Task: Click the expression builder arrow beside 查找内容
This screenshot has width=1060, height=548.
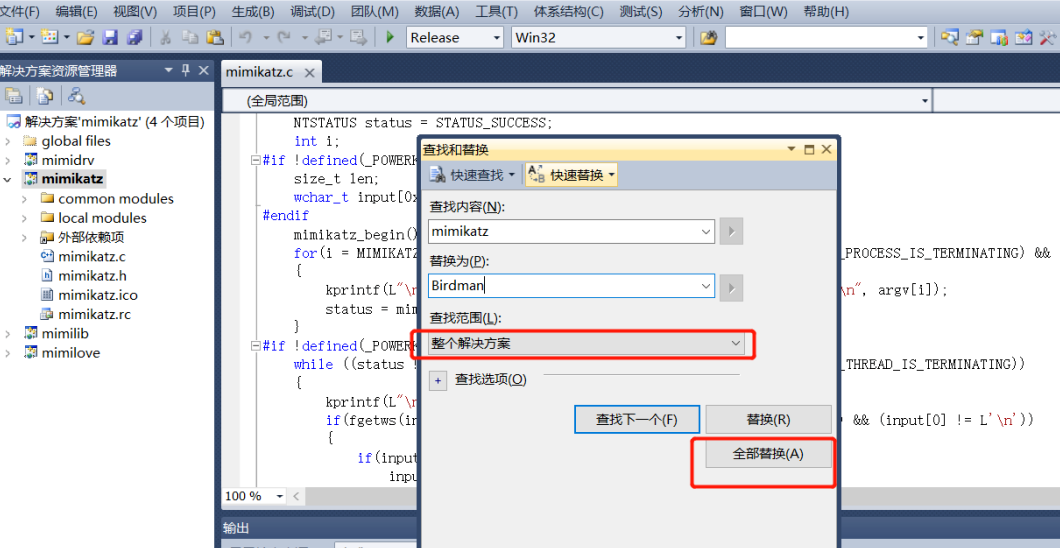Action: click(x=731, y=232)
